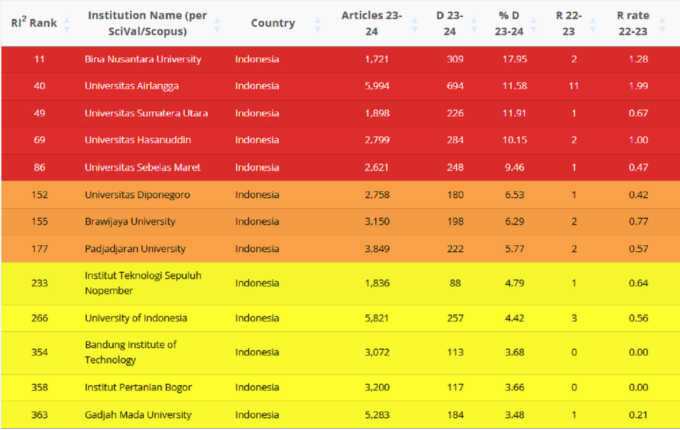
Task: Select Universitas Hasanuddin cell
Action: [x=137, y=140]
